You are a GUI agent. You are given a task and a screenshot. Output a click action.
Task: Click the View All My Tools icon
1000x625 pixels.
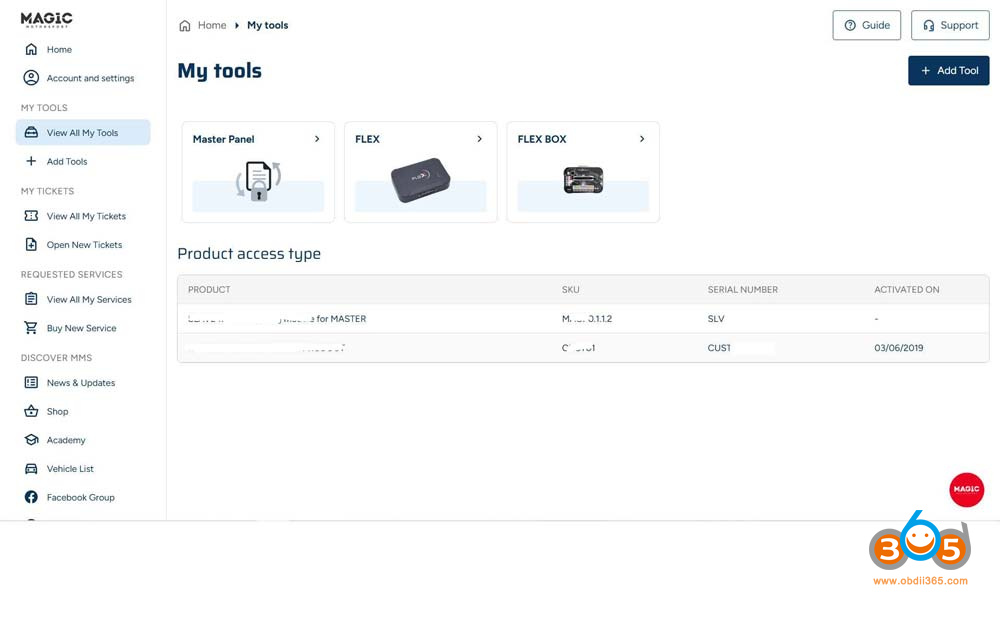point(31,133)
